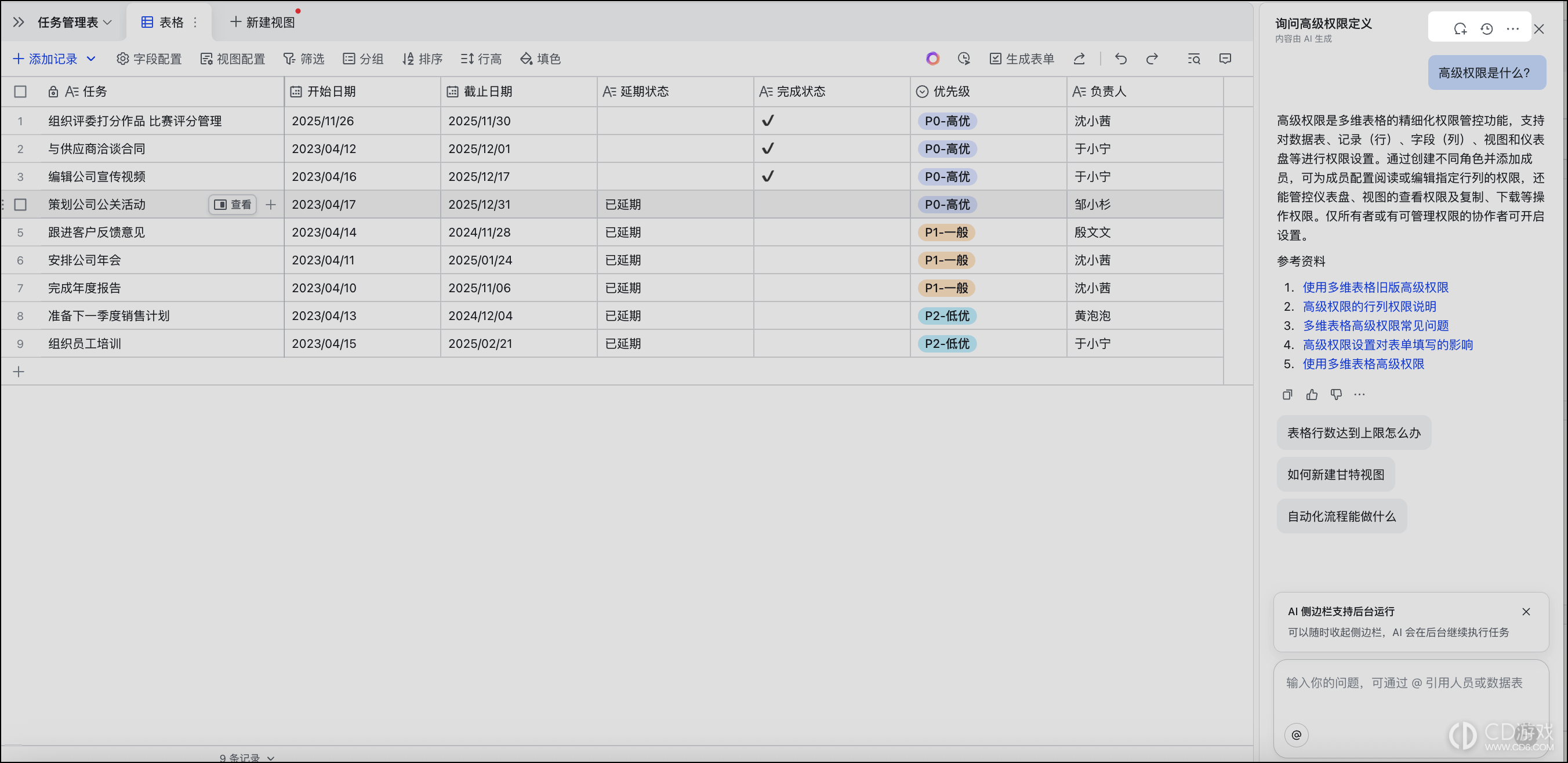This screenshot has height=763, width=1568.
Task: Open 字段配置 settings
Action: [x=149, y=59]
